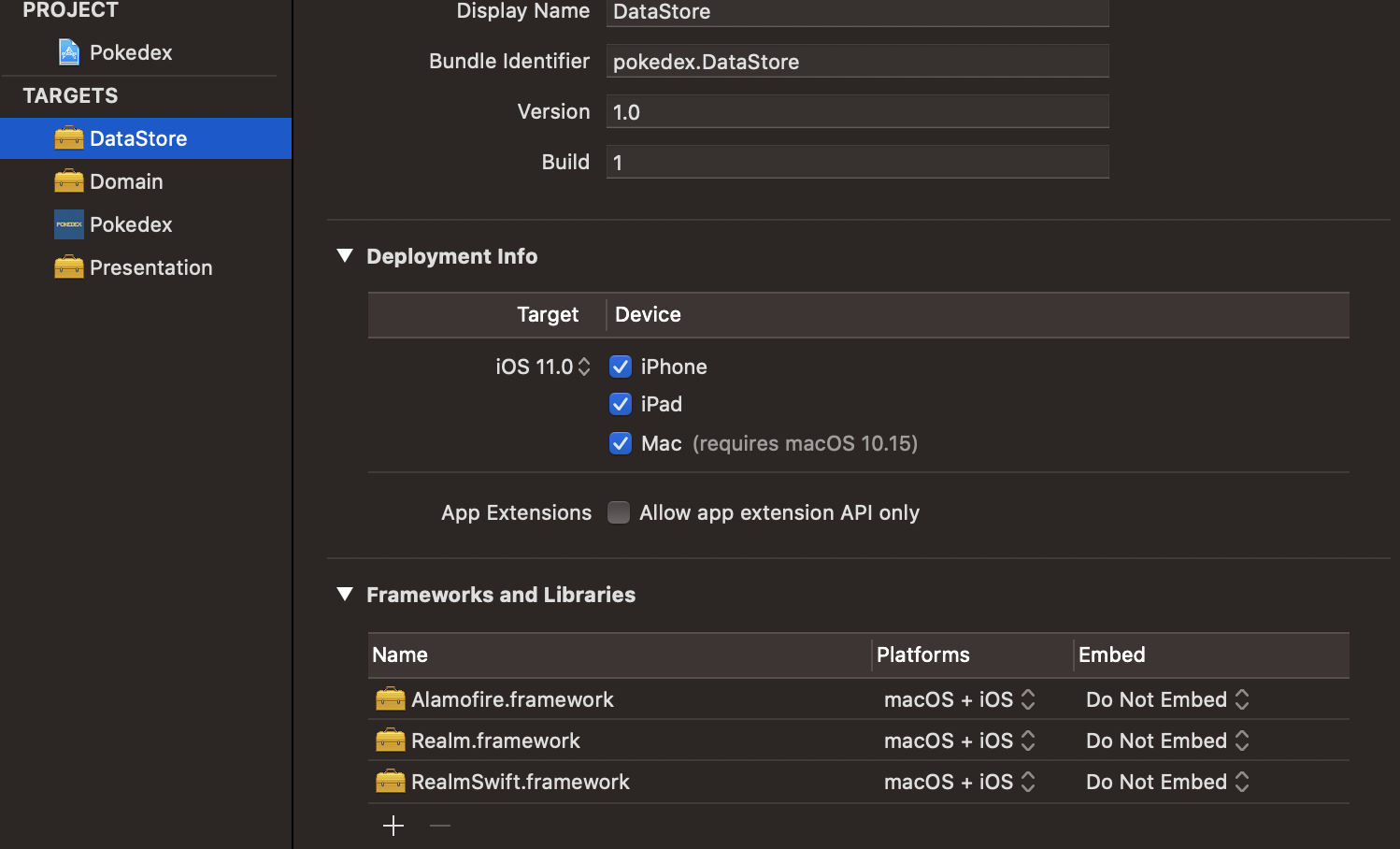Screen dimensions: 1400x849
Task: Click the Presentation target toolbox icon
Action: [69, 266]
